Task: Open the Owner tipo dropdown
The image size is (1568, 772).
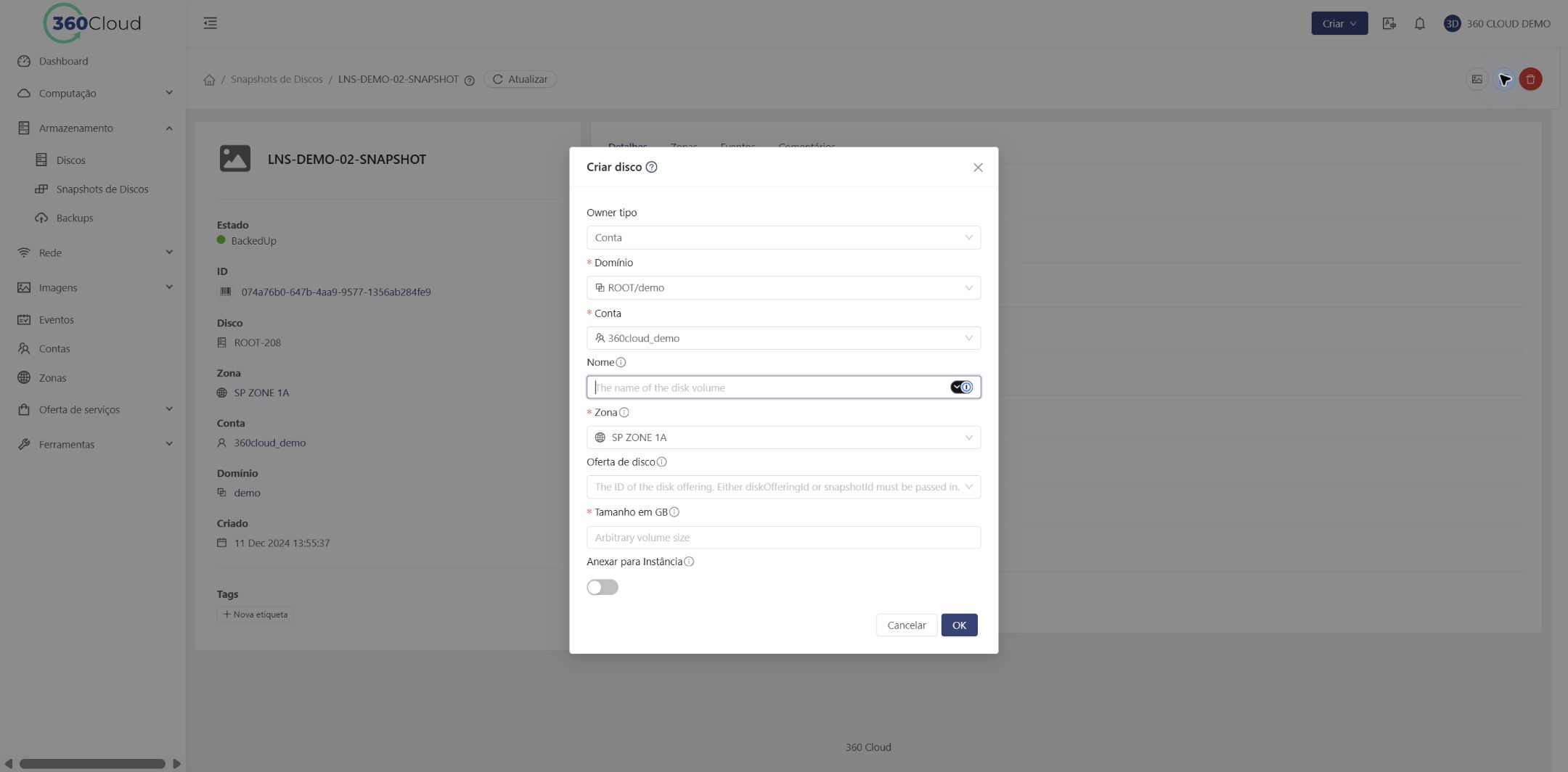Action: pos(783,238)
